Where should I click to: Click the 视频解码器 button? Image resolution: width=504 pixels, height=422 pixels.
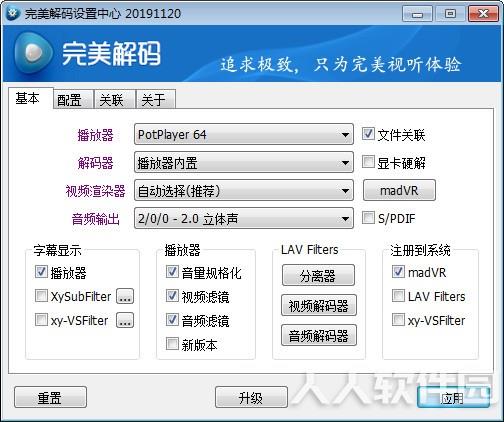(319, 305)
